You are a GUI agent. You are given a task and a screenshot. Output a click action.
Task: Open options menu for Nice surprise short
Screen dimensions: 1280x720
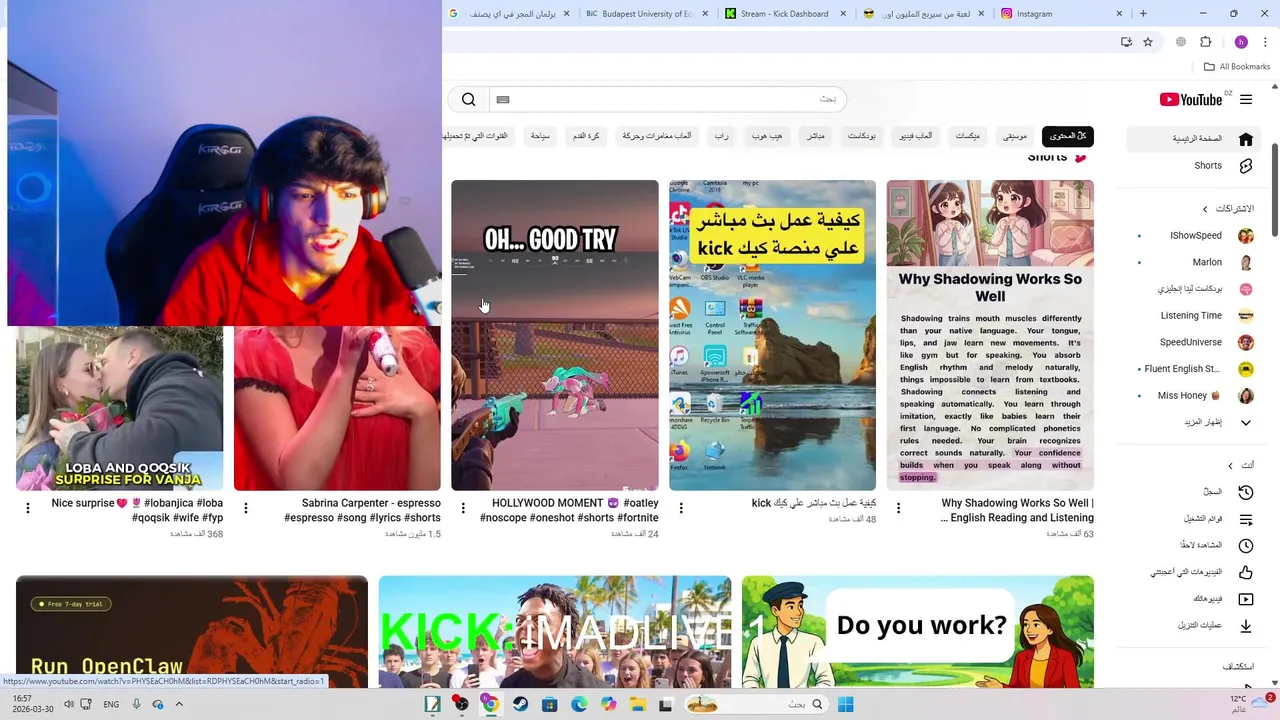[x=28, y=508]
